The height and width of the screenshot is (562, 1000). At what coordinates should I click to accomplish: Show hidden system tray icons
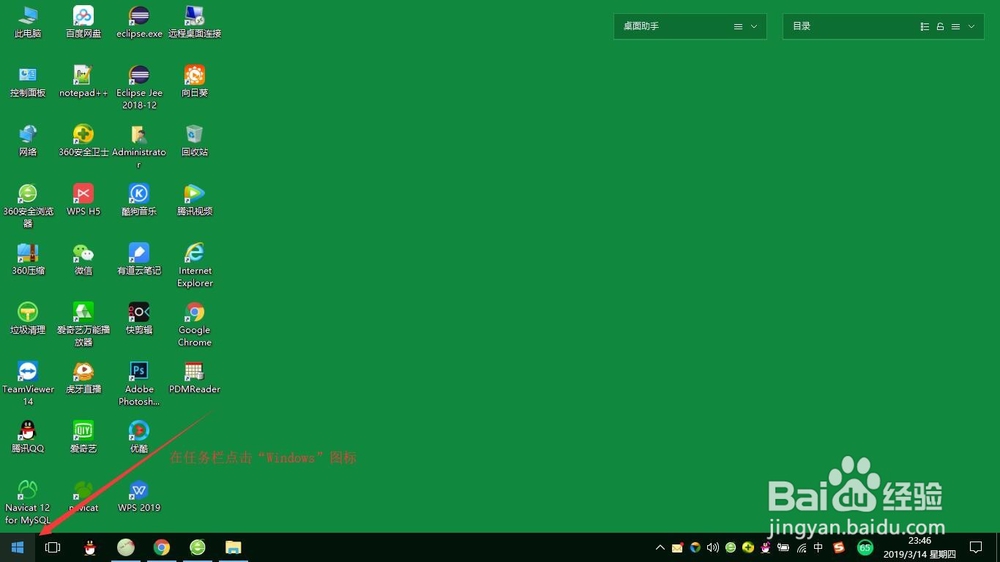pyautogui.click(x=660, y=547)
